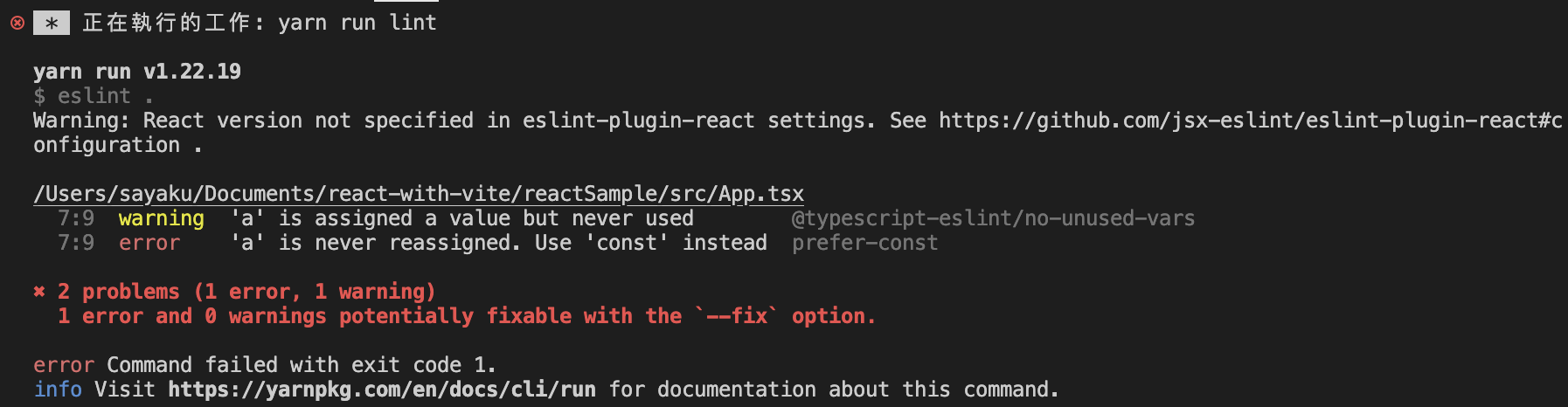This screenshot has height=407, width=1568.
Task: Click the '--fix' option text
Action: pyautogui.click(x=737, y=316)
